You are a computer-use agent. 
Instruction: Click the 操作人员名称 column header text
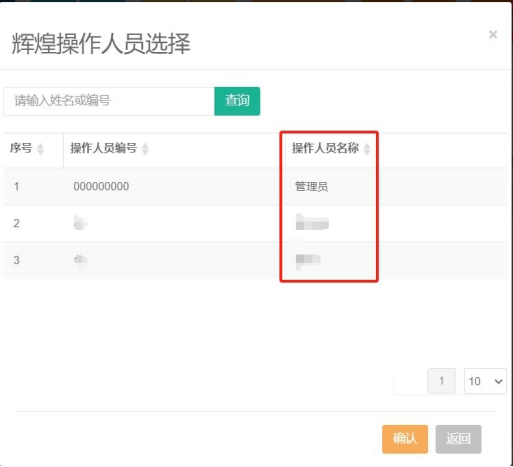(x=325, y=148)
